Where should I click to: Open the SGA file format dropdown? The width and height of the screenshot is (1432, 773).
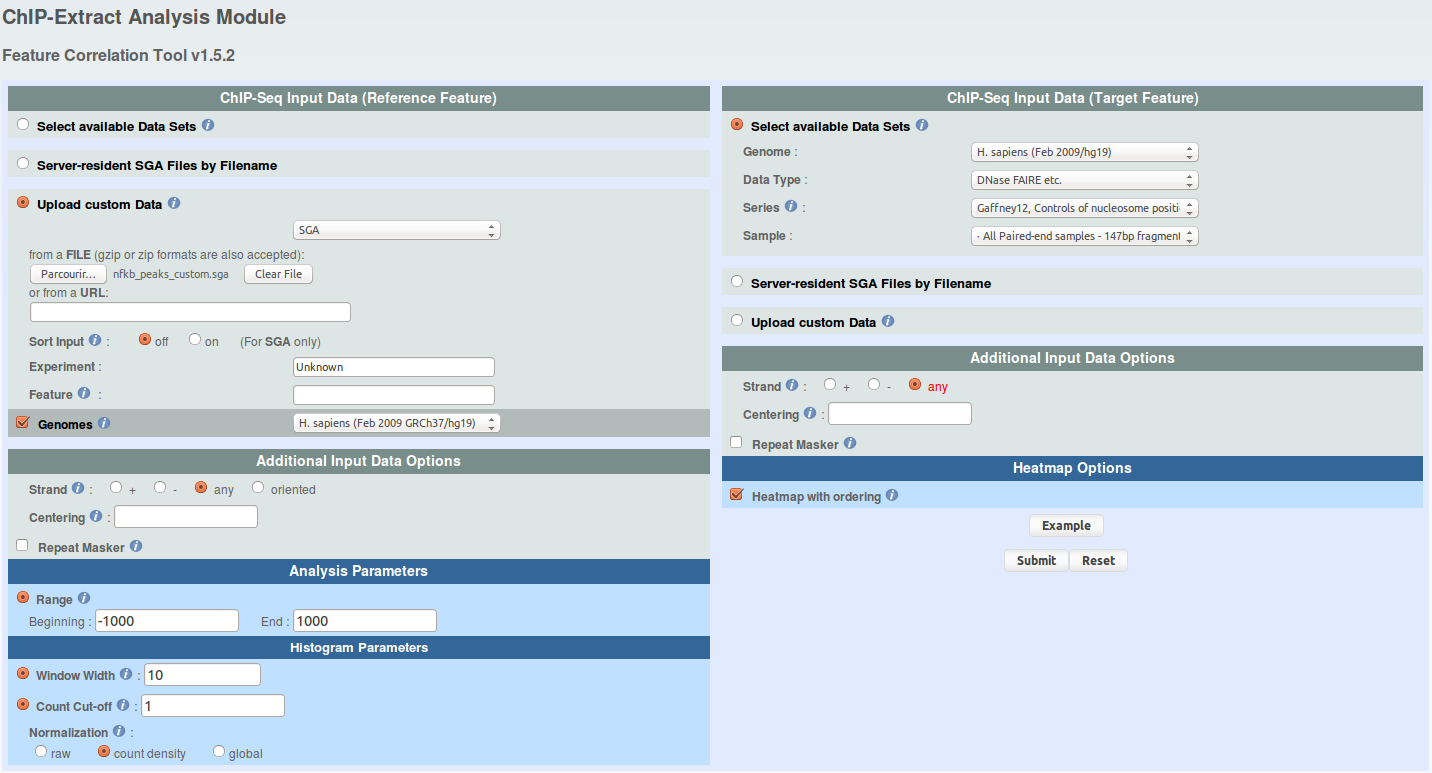point(397,230)
